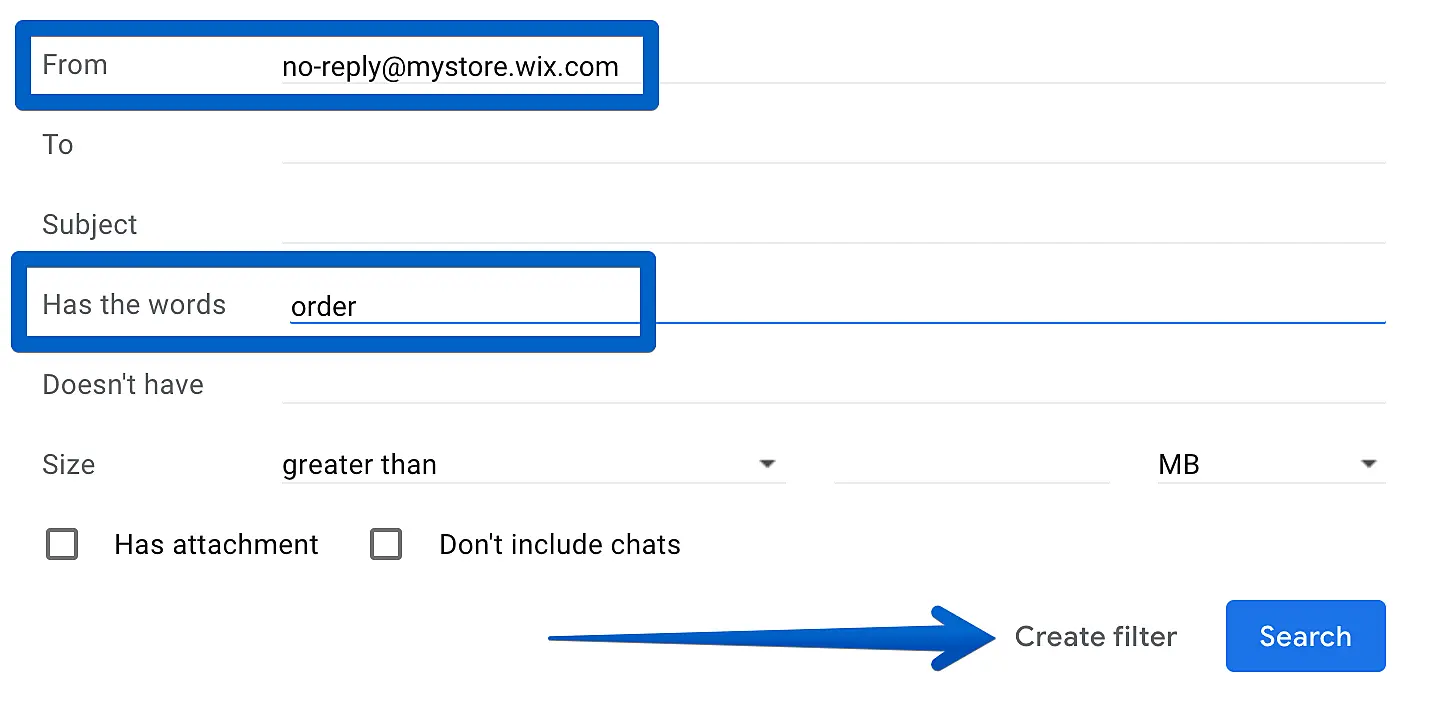Click the "From" field label
Screen dimensions: 1432x710
[75, 65]
